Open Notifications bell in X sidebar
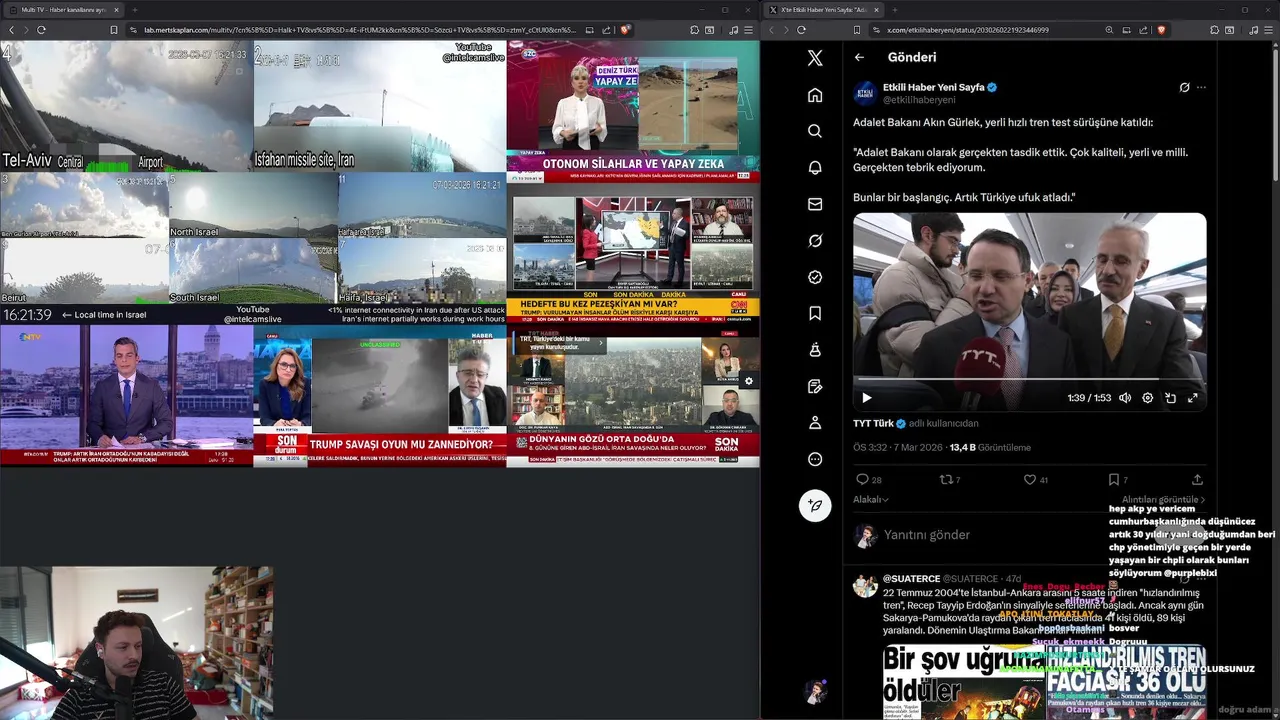Screen dimensions: 1280x720 click(815, 168)
